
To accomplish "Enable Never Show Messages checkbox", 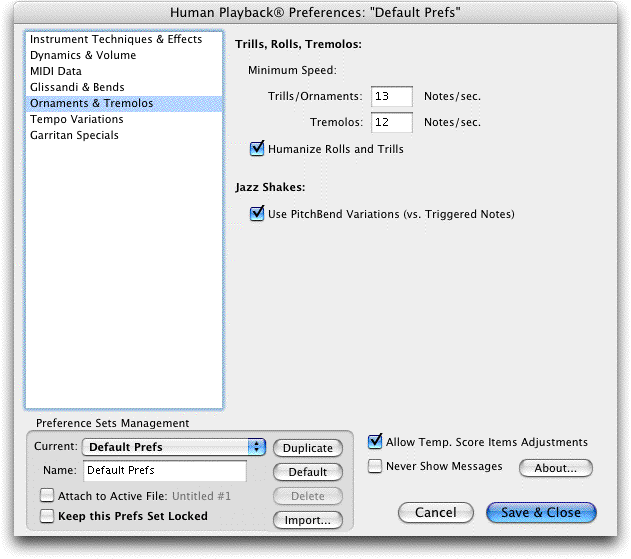I will pyautogui.click(x=375, y=466).
